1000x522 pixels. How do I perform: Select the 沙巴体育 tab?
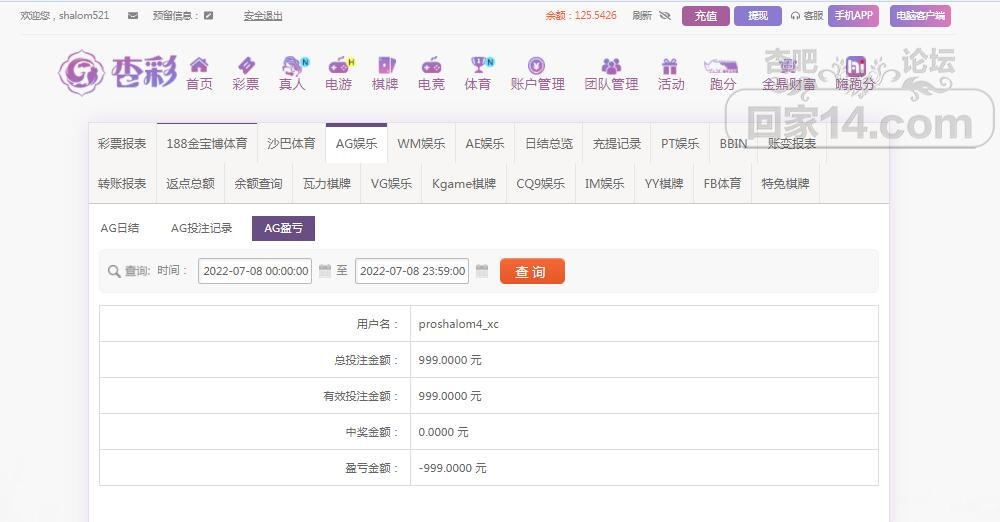point(291,143)
